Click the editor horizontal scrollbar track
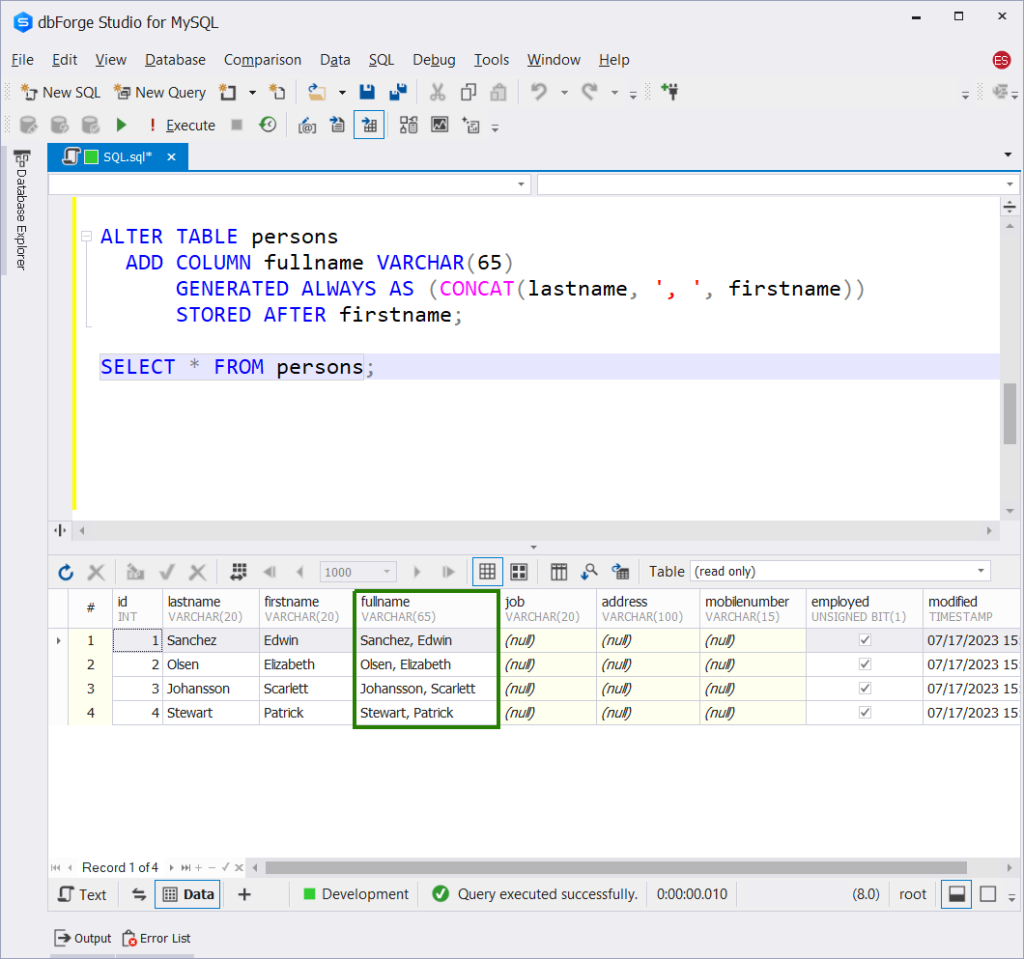 [534, 530]
